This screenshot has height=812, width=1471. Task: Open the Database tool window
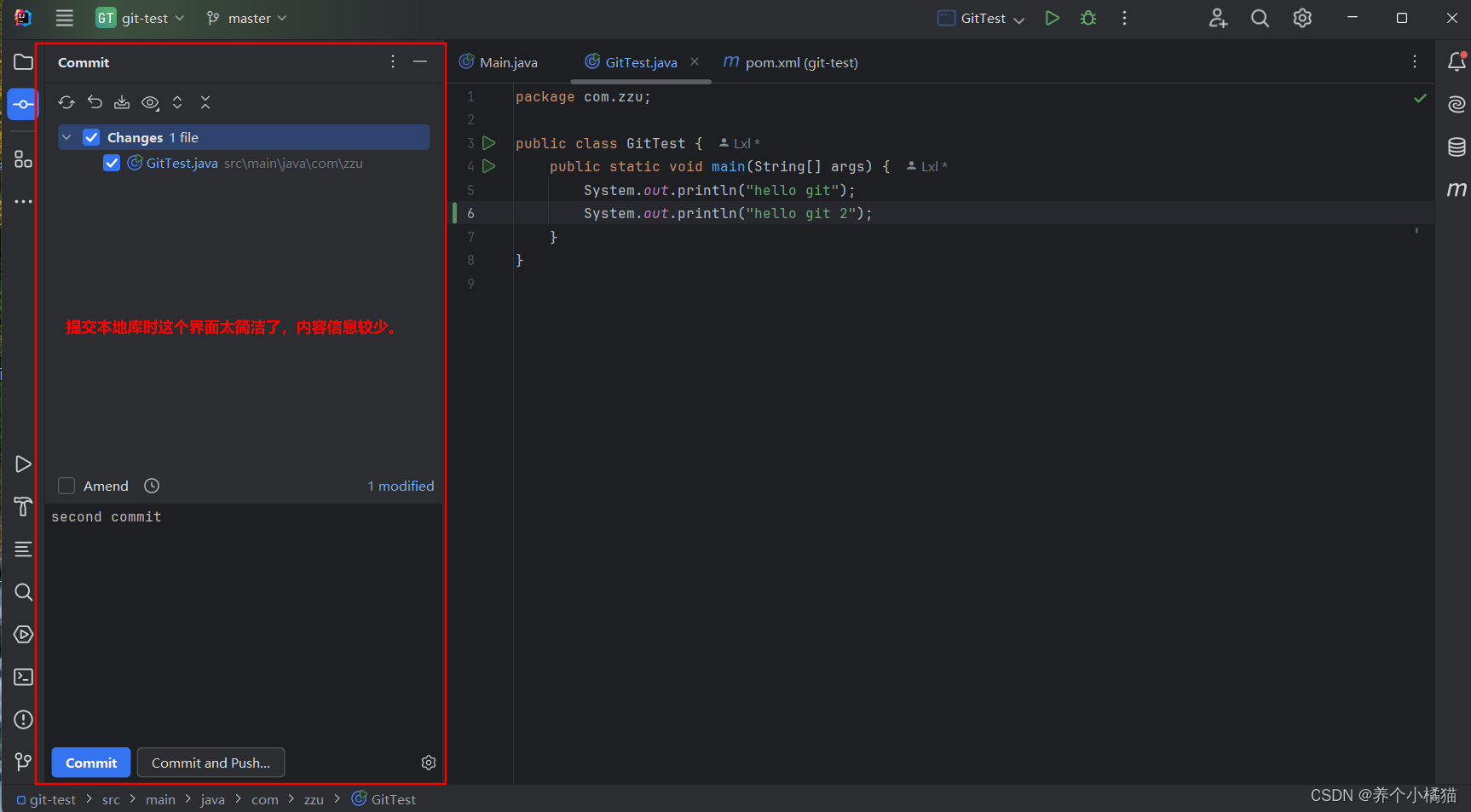(x=1457, y=147)
